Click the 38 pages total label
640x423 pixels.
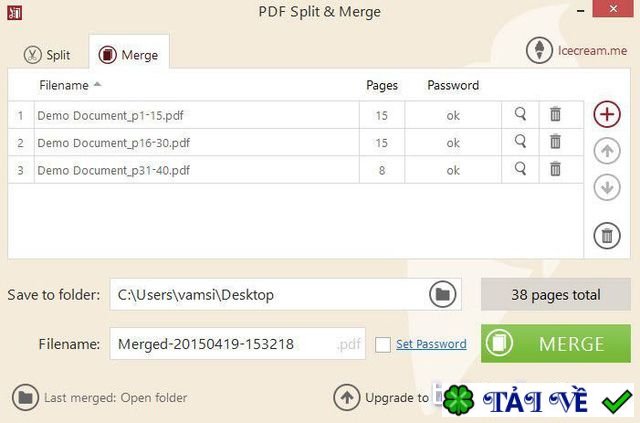pyautogui.click(x=556, y=294)
